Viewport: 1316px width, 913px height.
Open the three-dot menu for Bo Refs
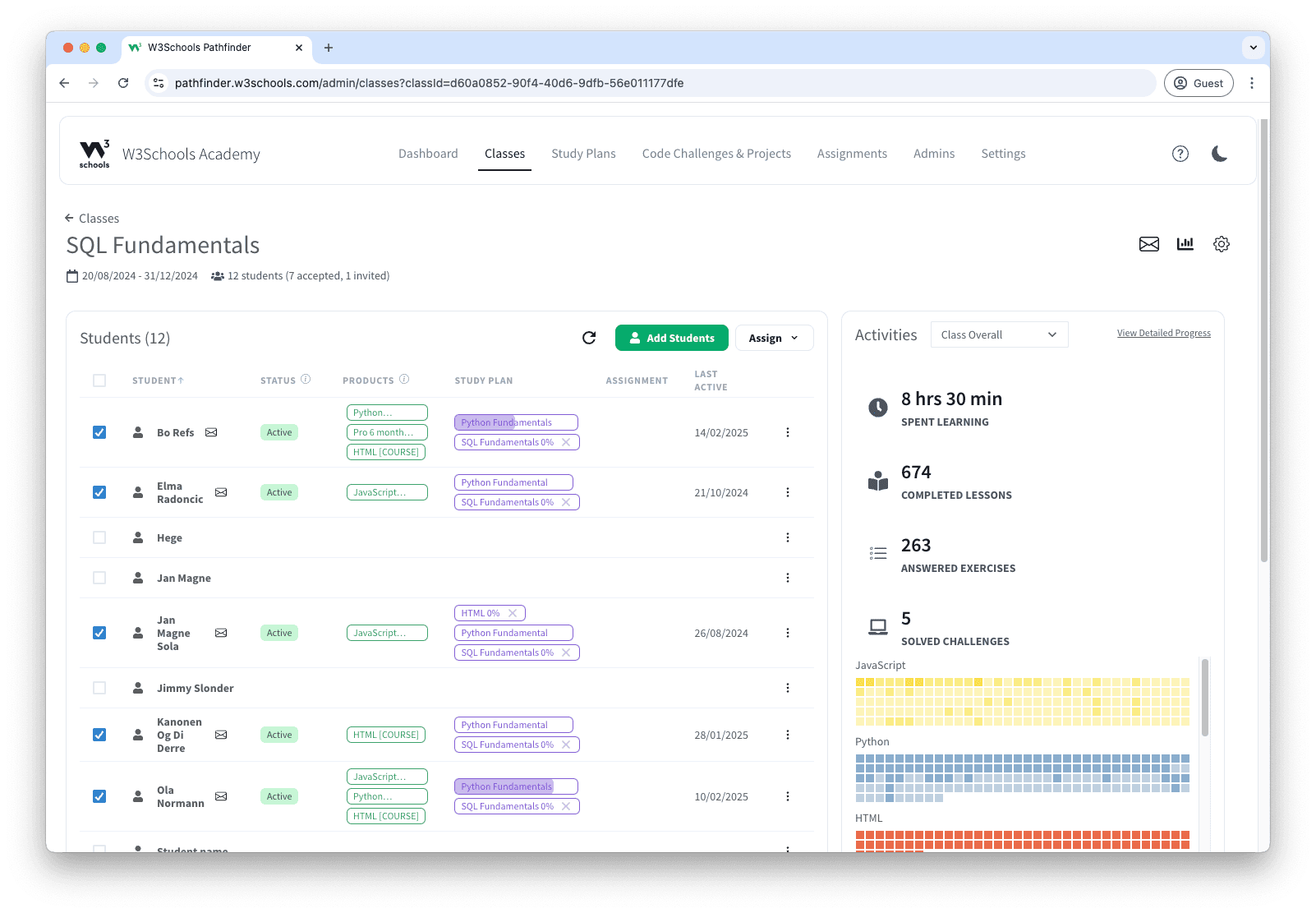coord(787,432)
